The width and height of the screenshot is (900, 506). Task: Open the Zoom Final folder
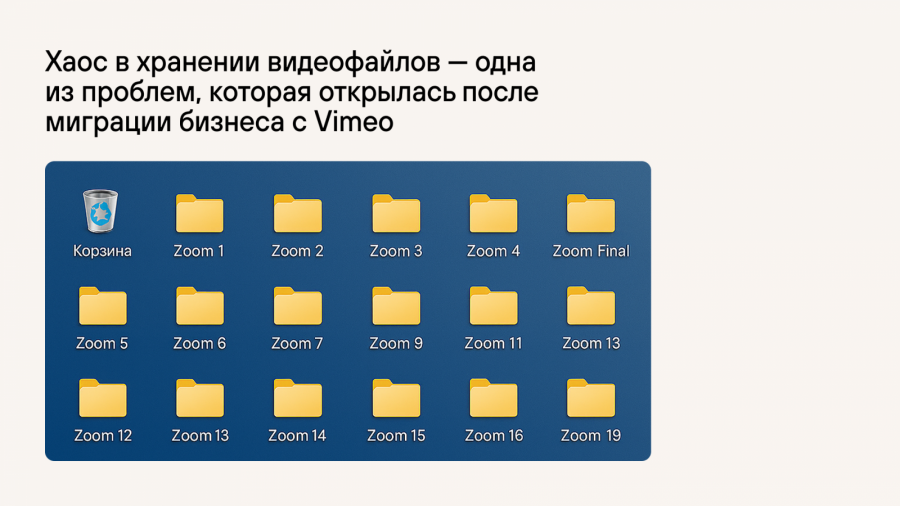tap(591, 213)
